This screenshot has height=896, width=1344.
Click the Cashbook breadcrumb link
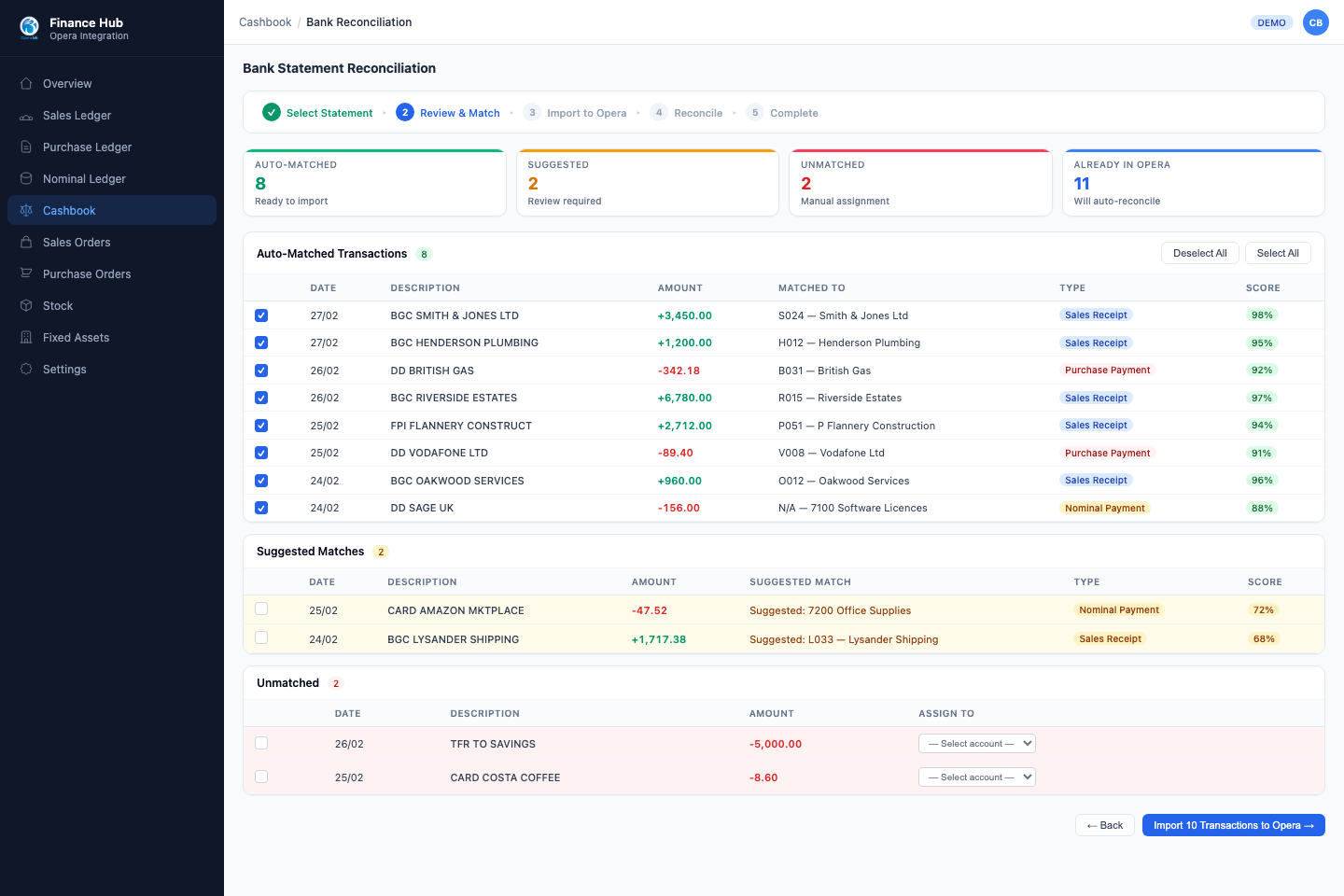265,22
